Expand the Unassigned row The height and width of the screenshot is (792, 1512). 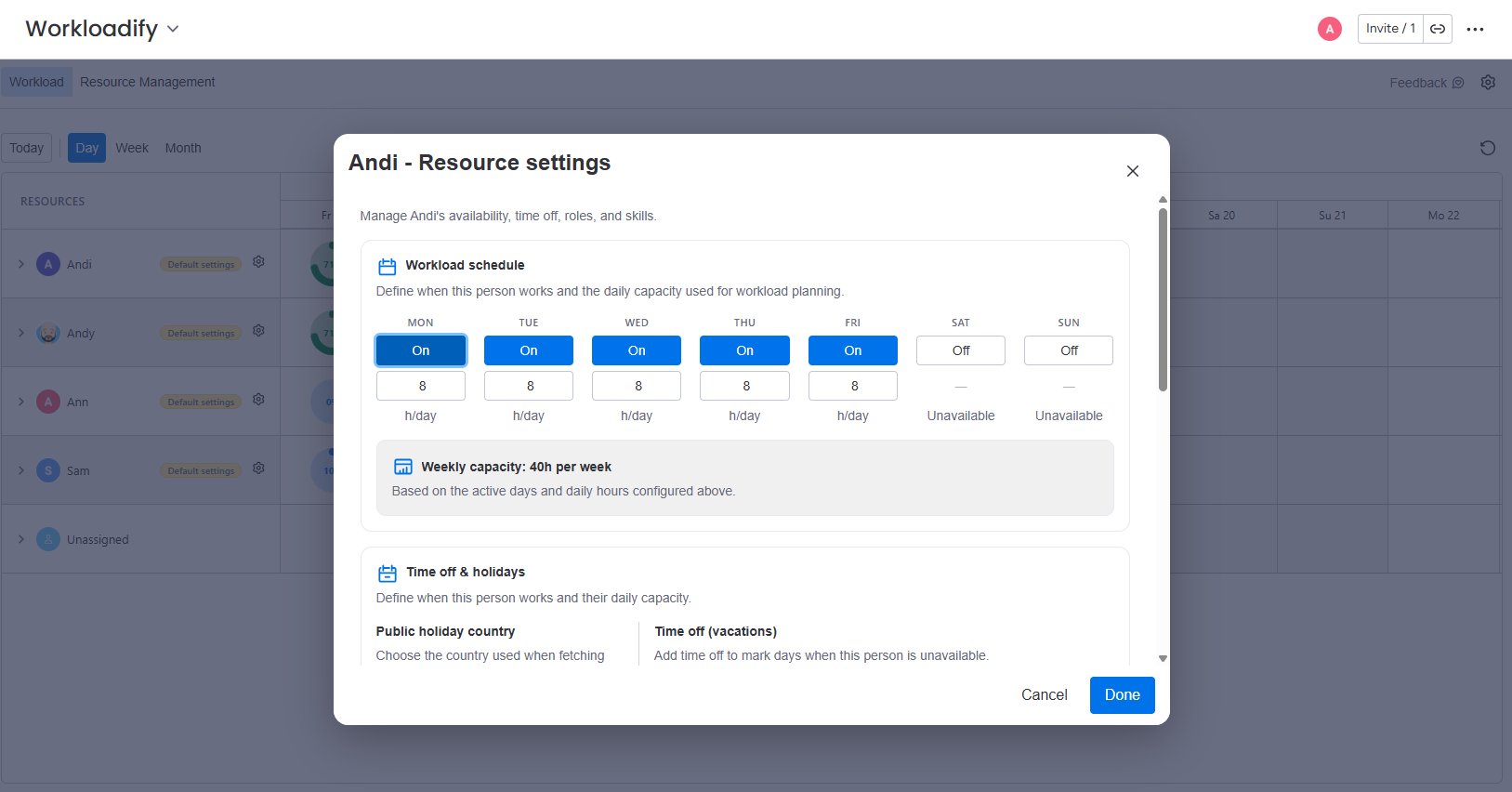tap(21, 539)
